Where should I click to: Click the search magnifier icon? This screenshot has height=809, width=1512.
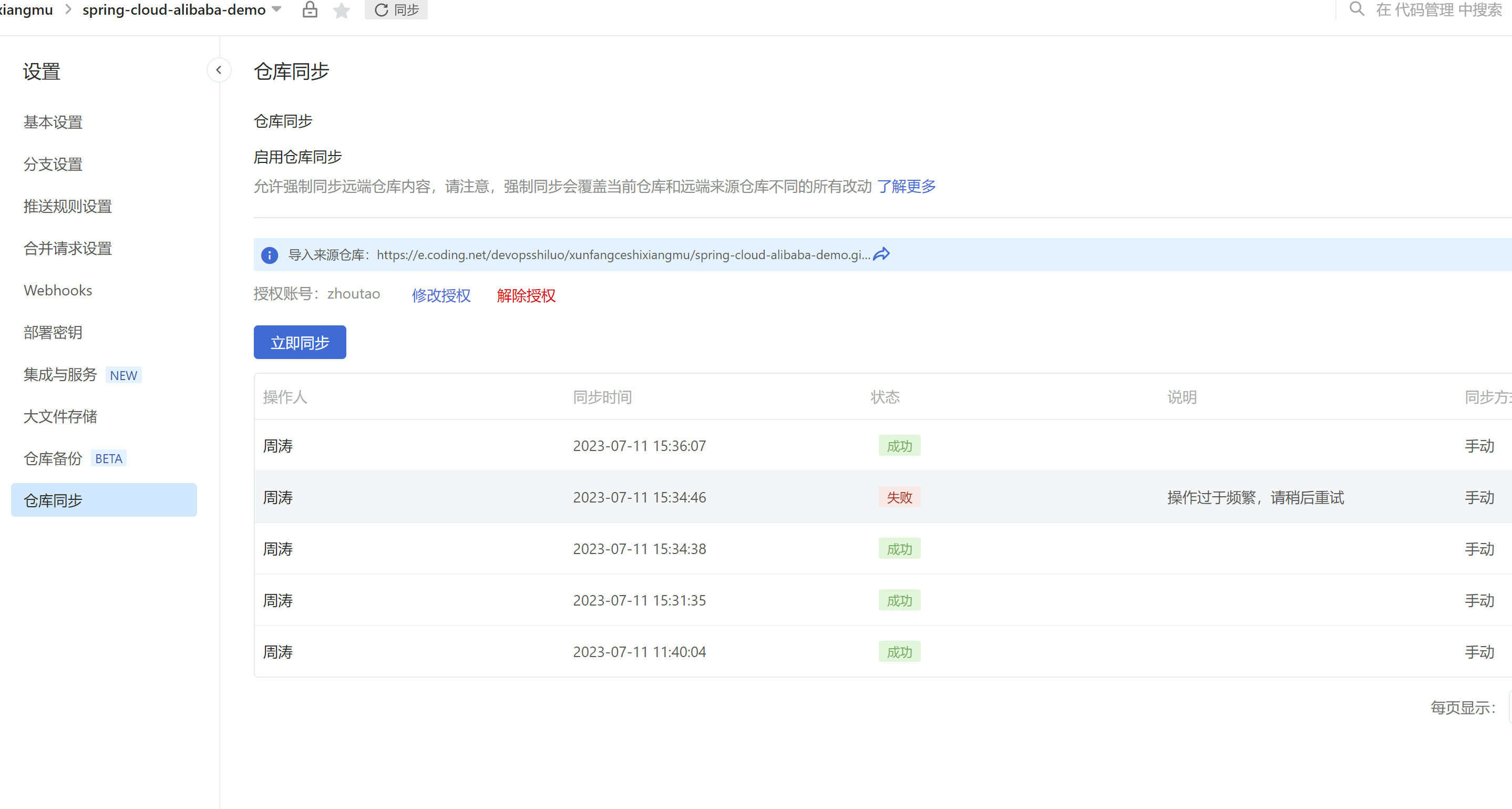click(1356, 9)
